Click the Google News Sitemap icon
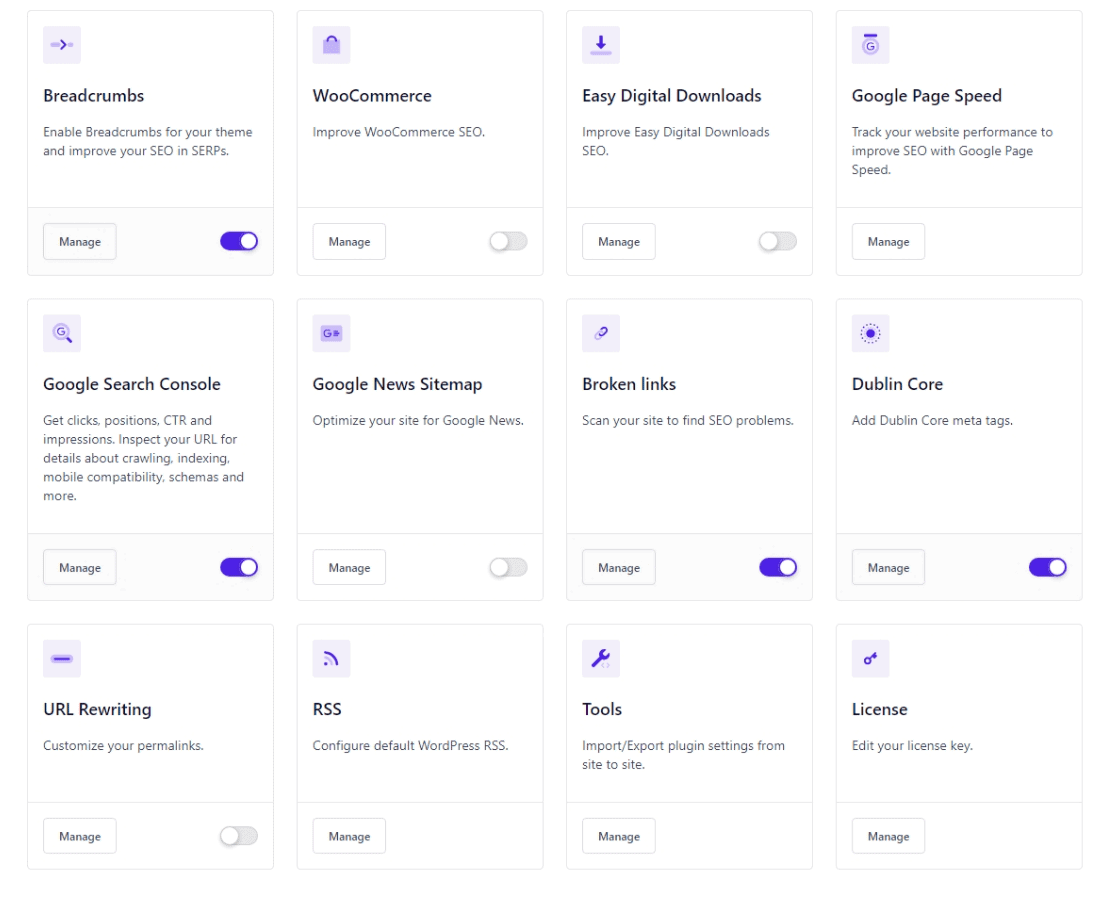Image resolution: width=1104 pixels, height=905 pixels. (x=332, y=333)
